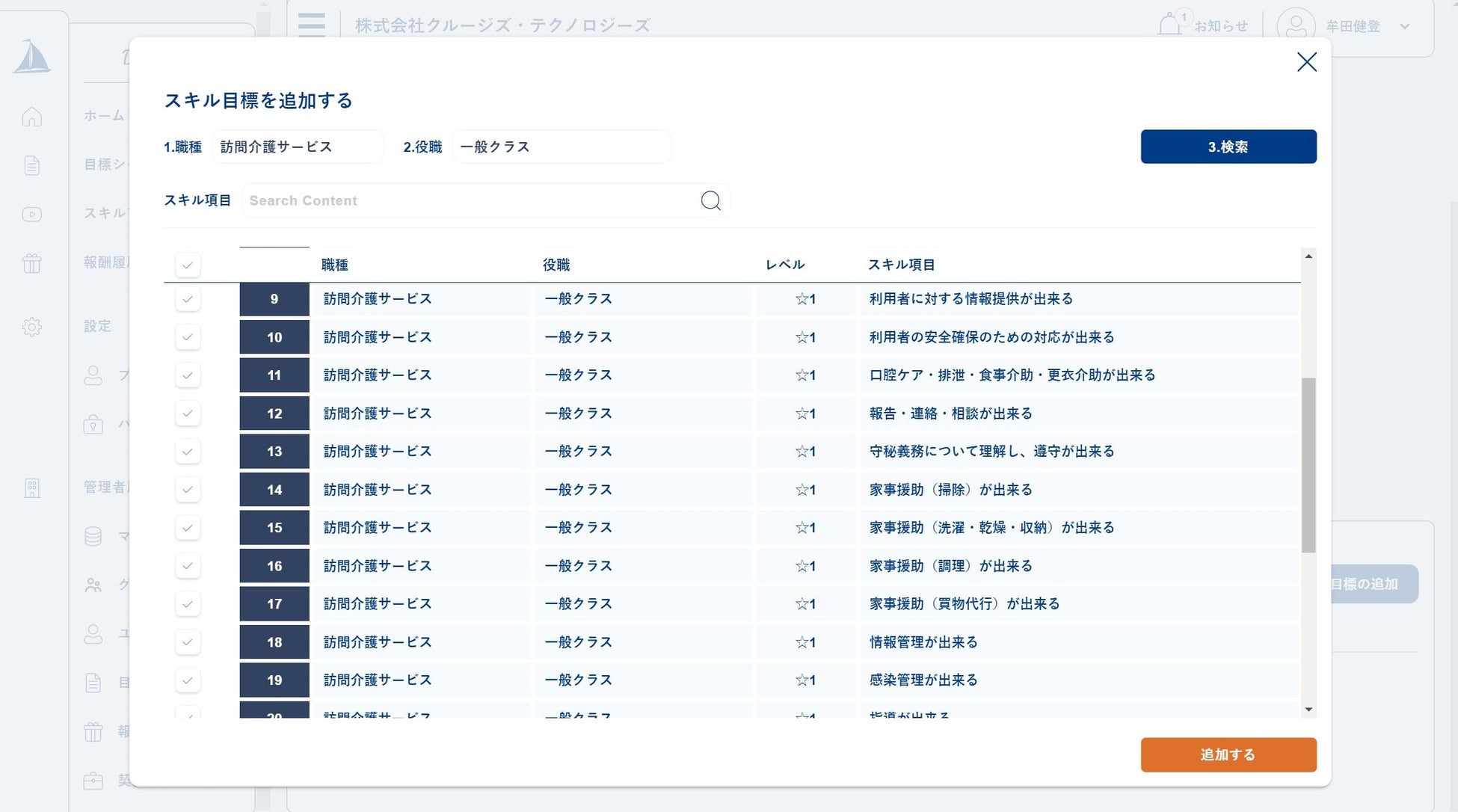Screen dimensions: 1458x812
Task: Click the hamburger menu icon
Action: (x=311, y=25)
